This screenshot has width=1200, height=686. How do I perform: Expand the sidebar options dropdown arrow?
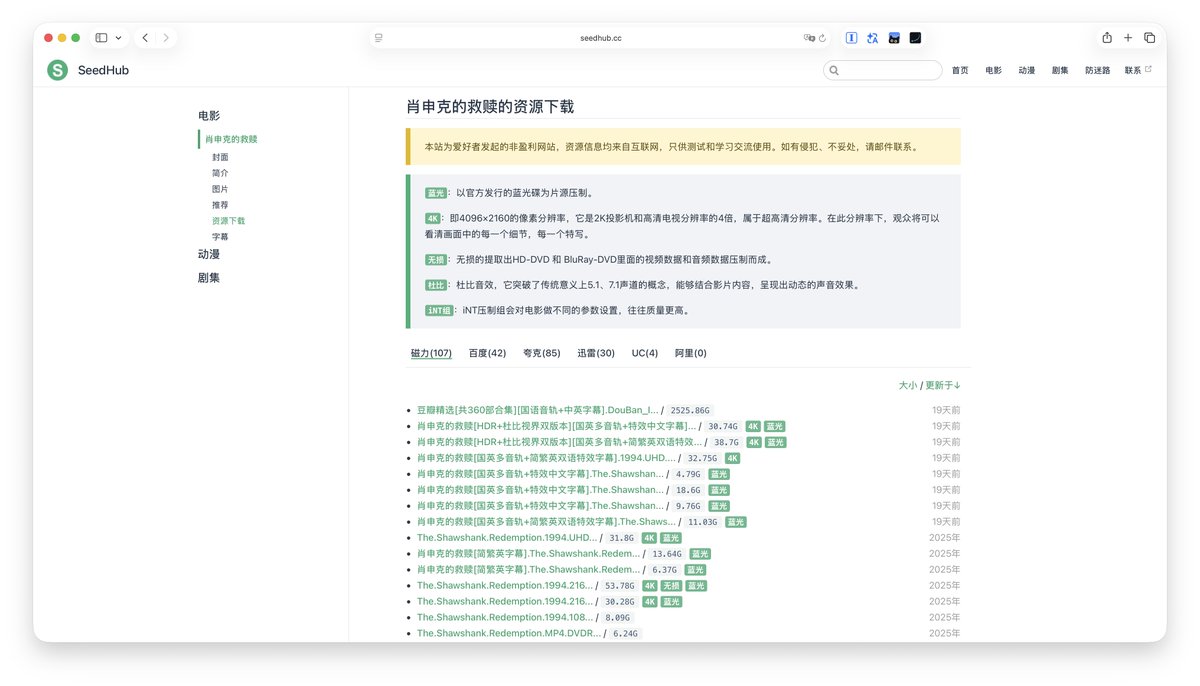119,38
